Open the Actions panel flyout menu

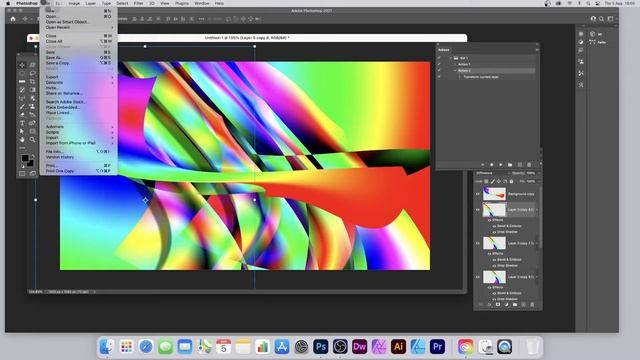point(537,50)
